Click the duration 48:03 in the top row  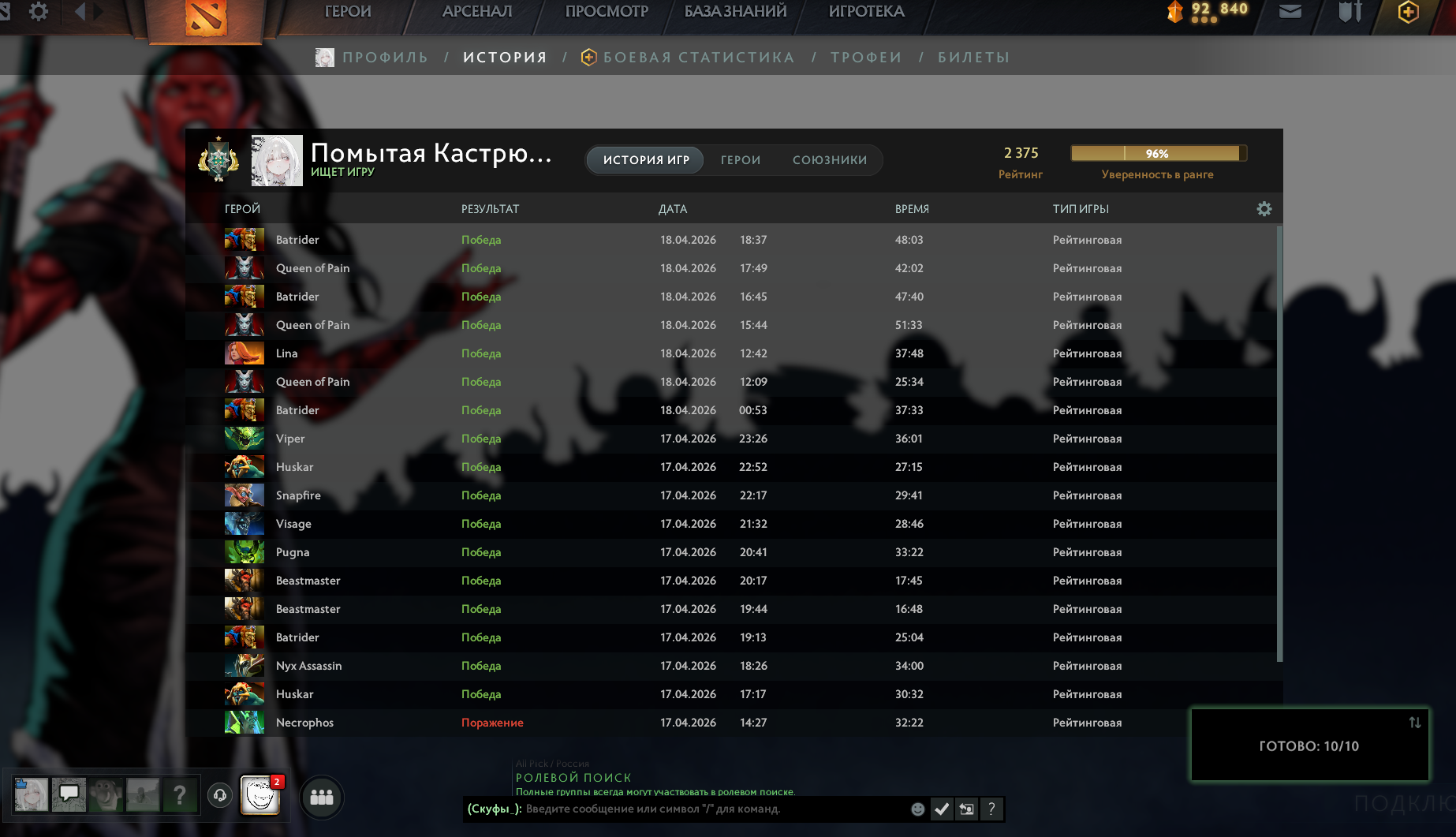[x=909, y=240]
